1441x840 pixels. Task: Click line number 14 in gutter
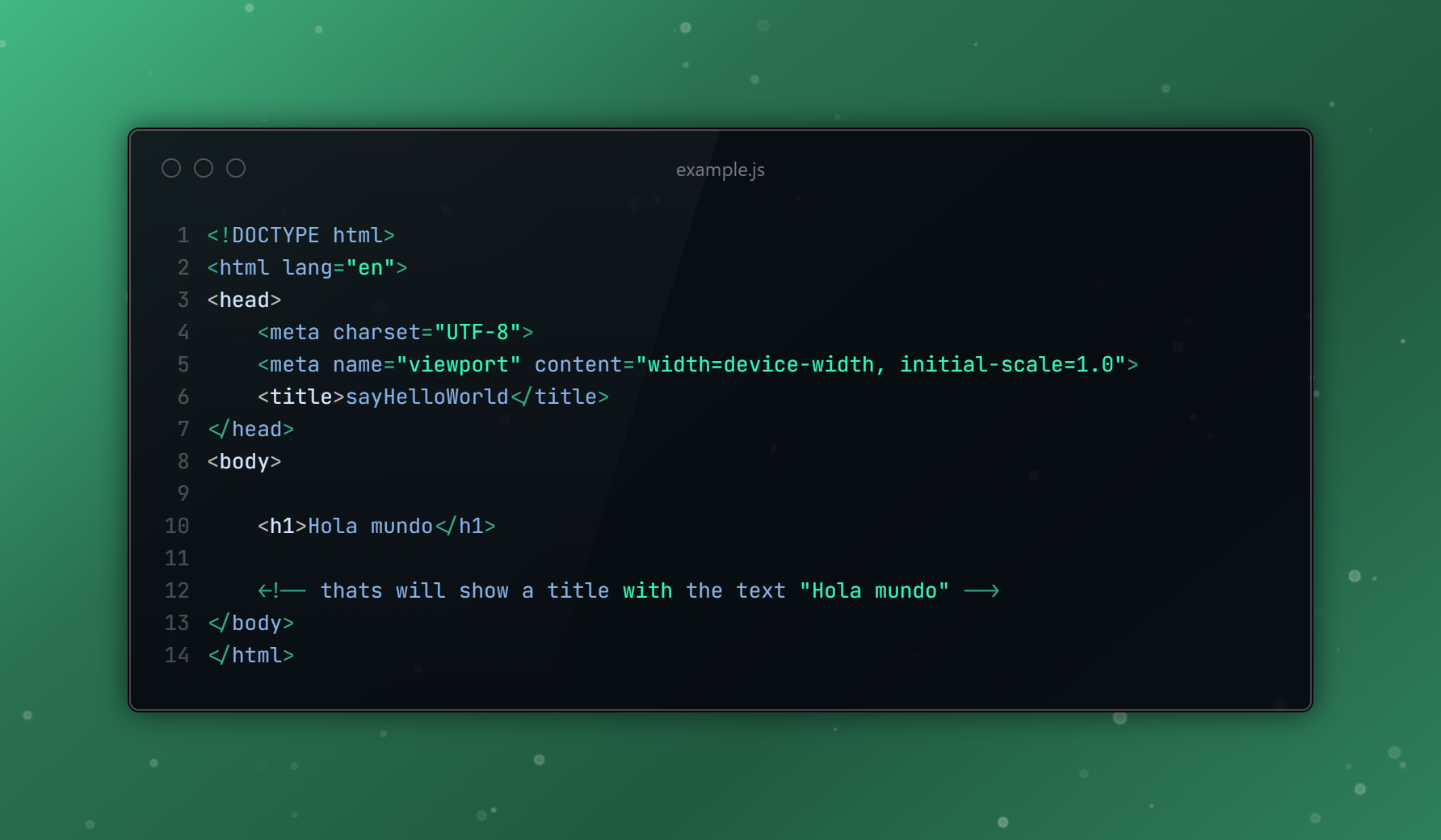point(177,655)
